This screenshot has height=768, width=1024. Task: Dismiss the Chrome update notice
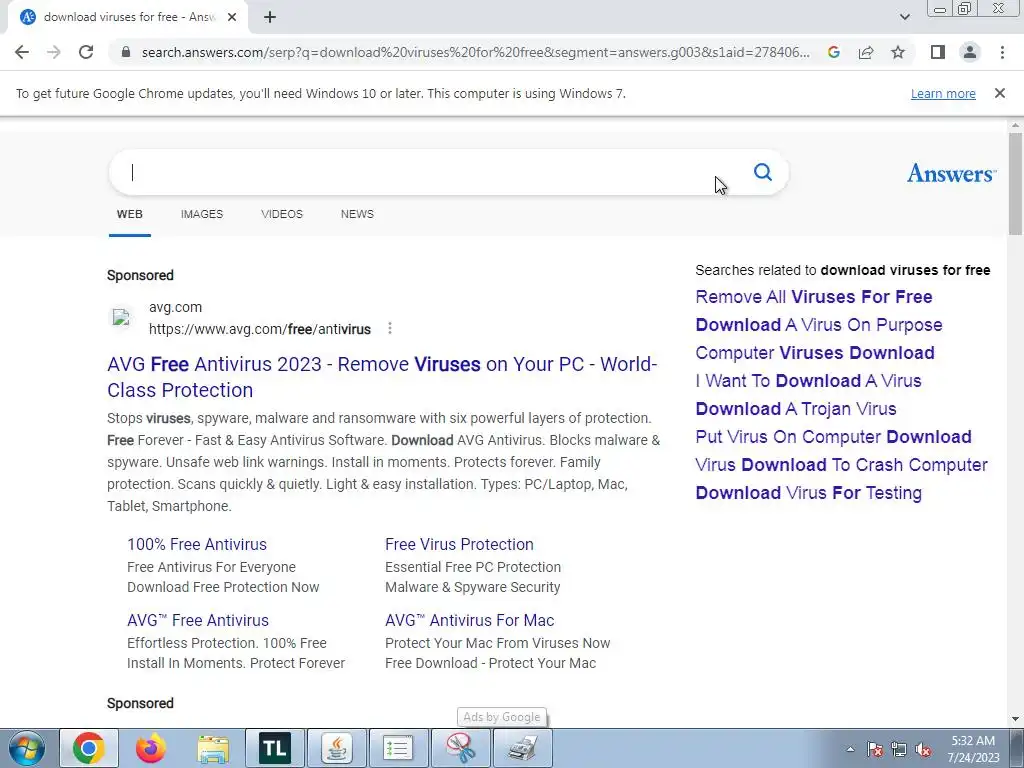click(x=1000, y=93)
